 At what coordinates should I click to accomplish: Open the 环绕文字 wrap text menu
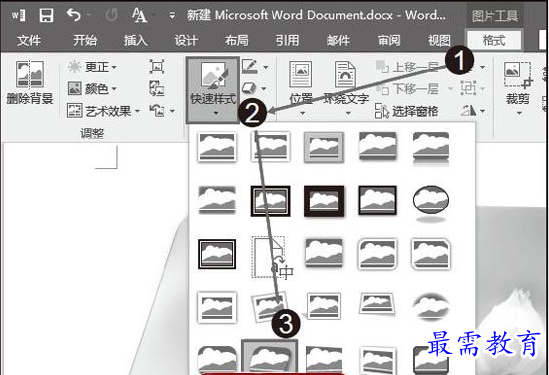(x=346, y=88)
